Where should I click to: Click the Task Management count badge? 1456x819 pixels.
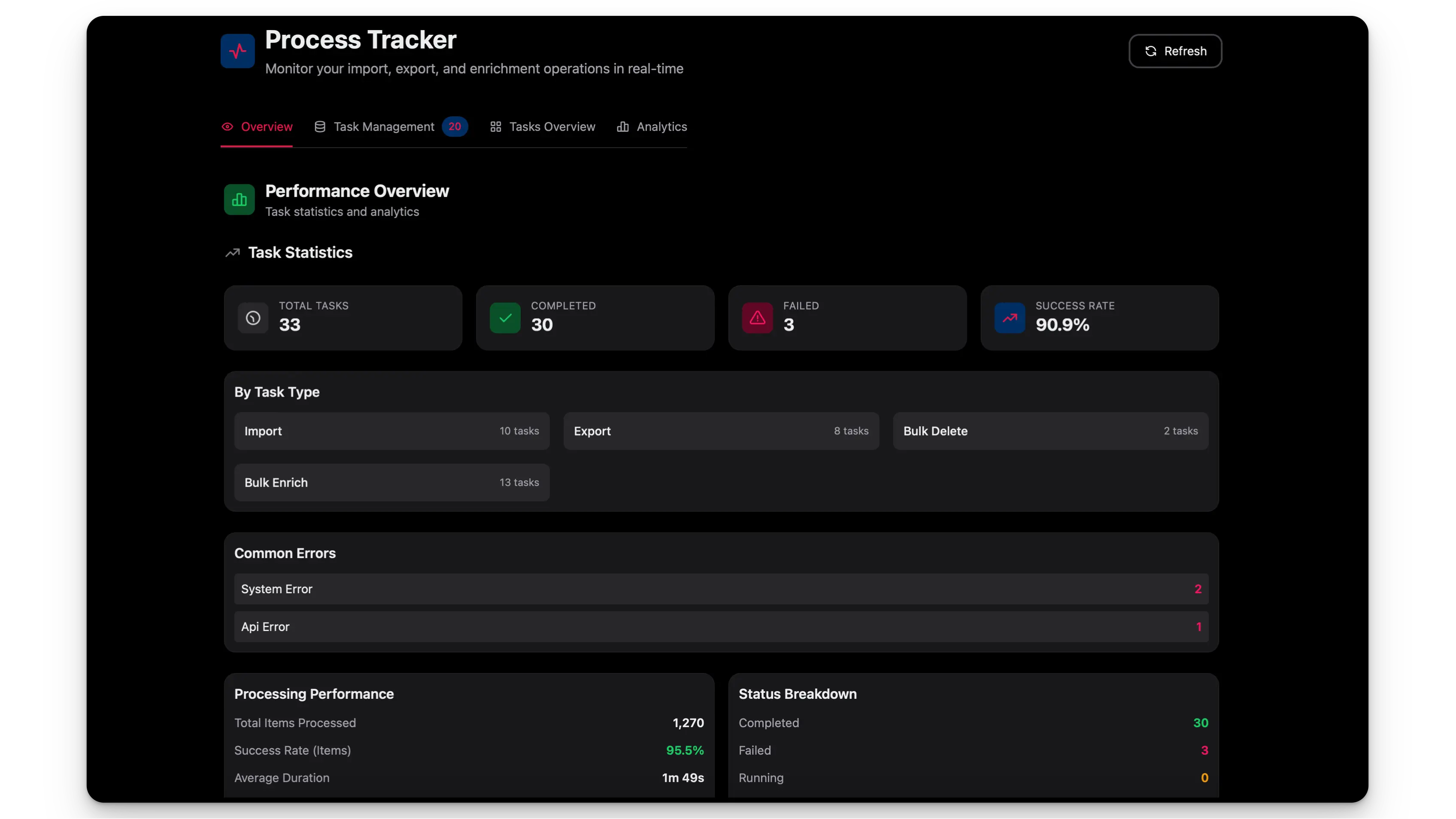[455, 127]
